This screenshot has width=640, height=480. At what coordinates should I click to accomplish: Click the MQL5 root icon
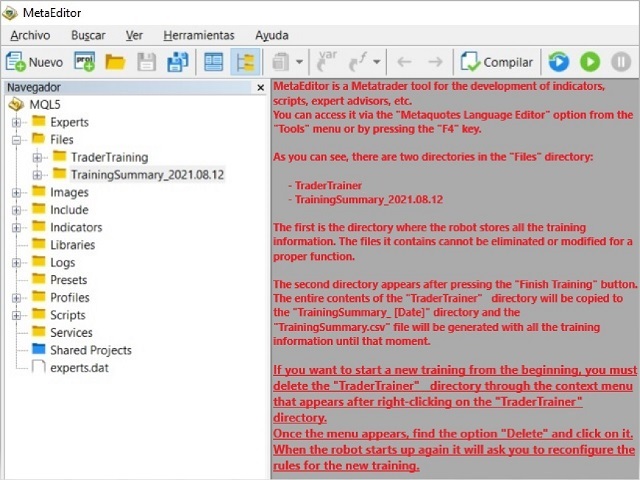(x=16, y=104)
